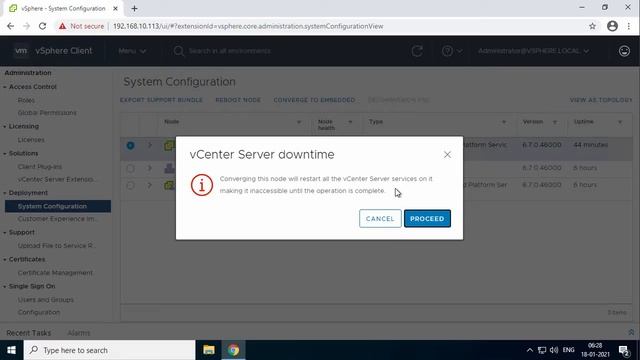640x360 pixels.
Task: Select the third node radio button
Action: 130,185
